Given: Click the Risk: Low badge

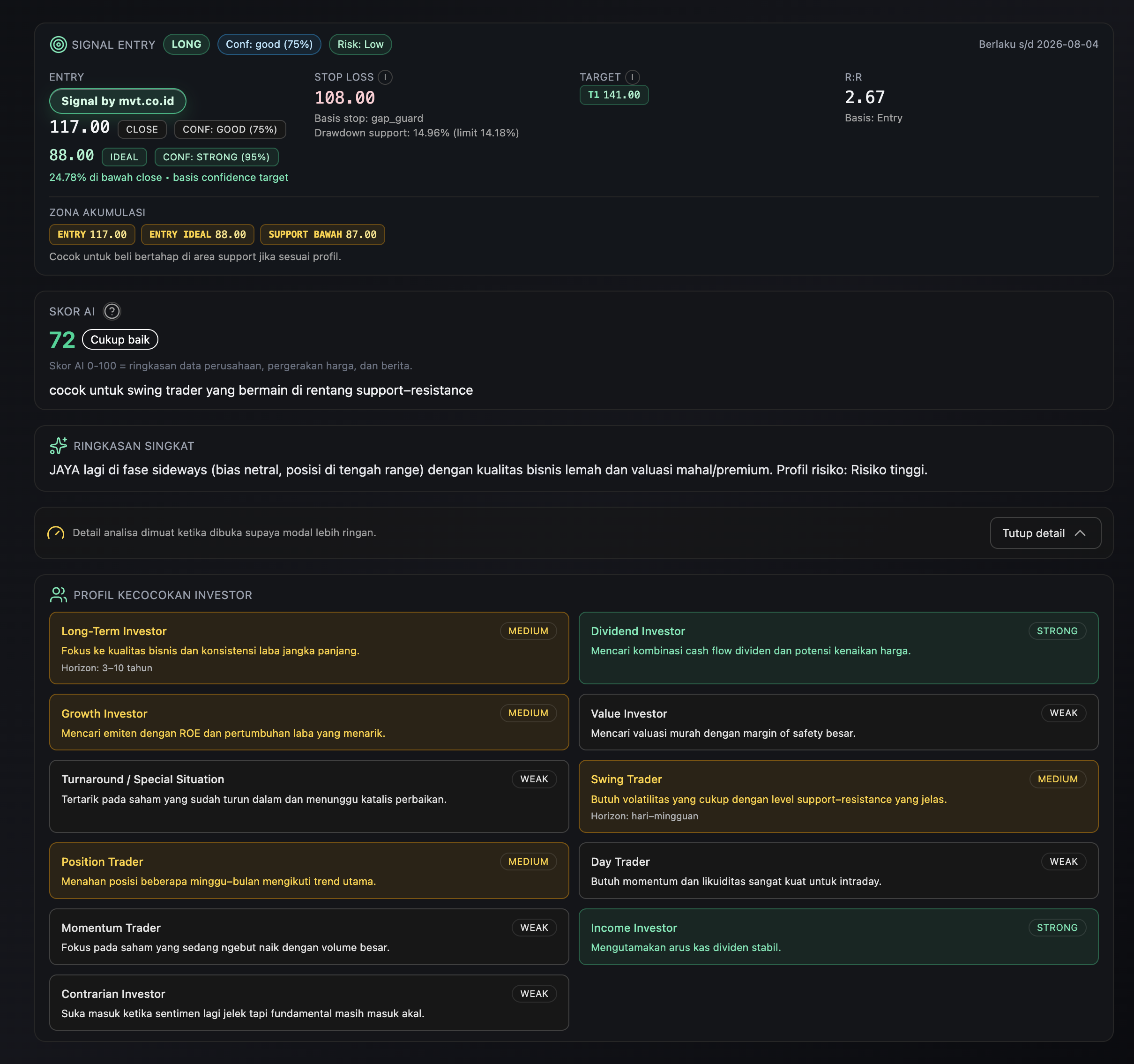Looking at the screenshot, I should coord(360,45).
